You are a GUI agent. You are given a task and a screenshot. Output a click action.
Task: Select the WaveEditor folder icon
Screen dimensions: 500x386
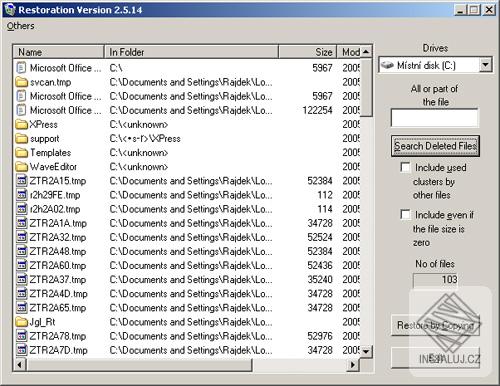21,166
